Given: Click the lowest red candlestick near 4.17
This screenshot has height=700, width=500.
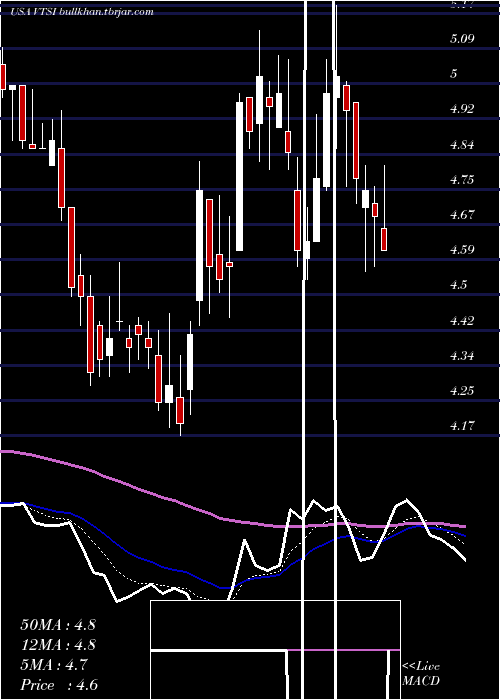Looking at the screenshot, I should [x=180, y=410].
